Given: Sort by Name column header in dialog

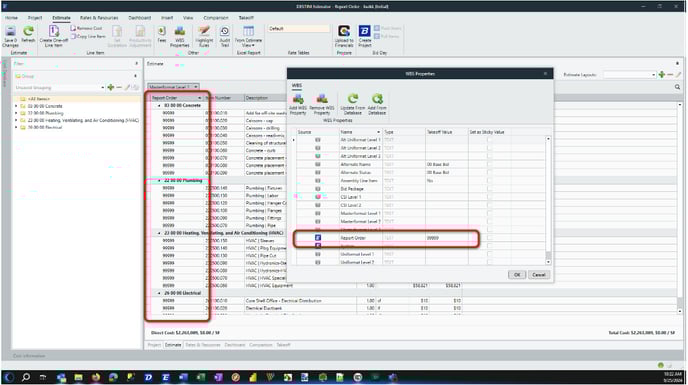Looking at the screenshot, I should click(360, 132).
